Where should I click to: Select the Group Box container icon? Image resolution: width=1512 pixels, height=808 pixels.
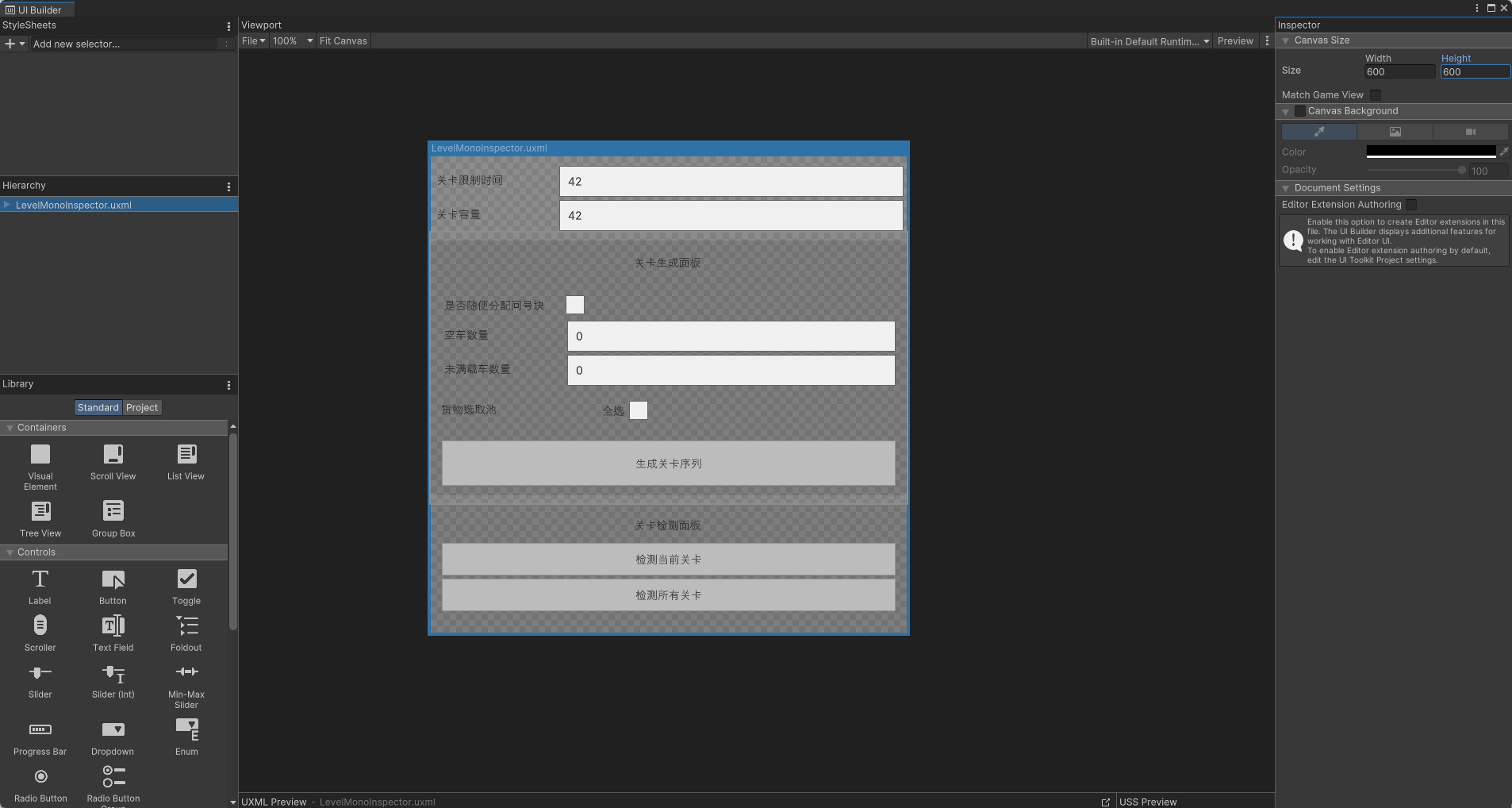(113, 510)
